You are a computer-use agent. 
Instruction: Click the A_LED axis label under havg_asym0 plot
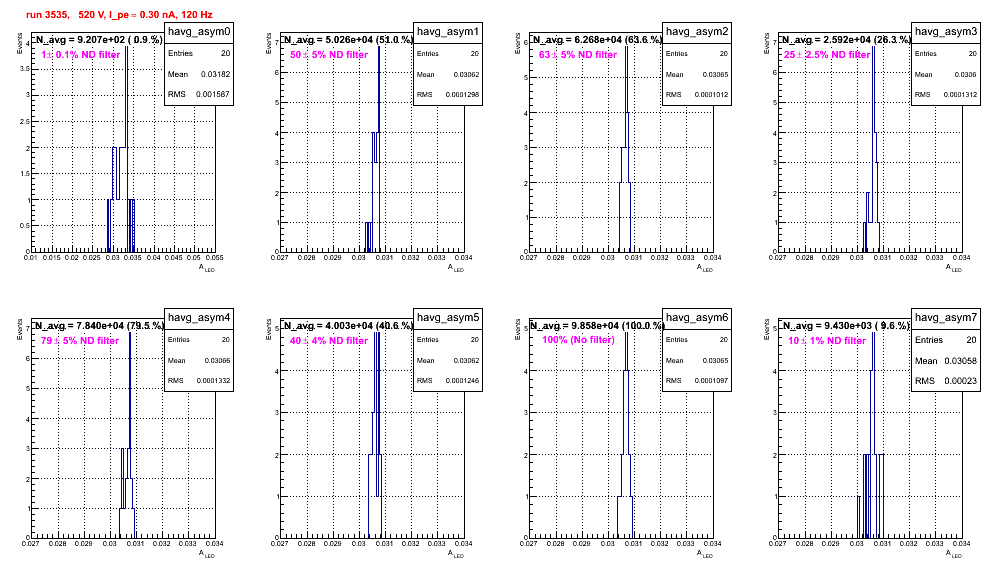pyautogui.click(x=207, y=268)
